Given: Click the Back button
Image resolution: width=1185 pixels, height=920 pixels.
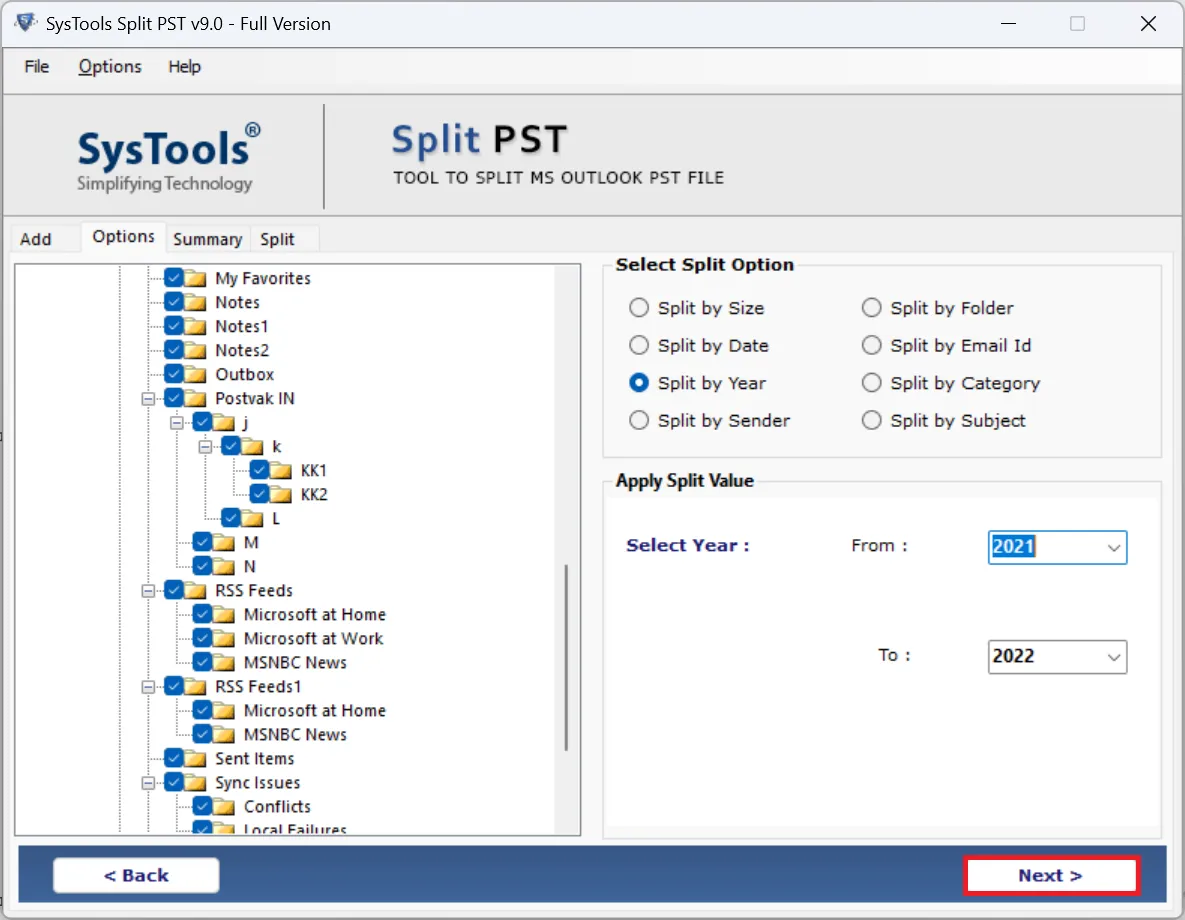Looking at the screenshot, I should click(x=136, y=875).
